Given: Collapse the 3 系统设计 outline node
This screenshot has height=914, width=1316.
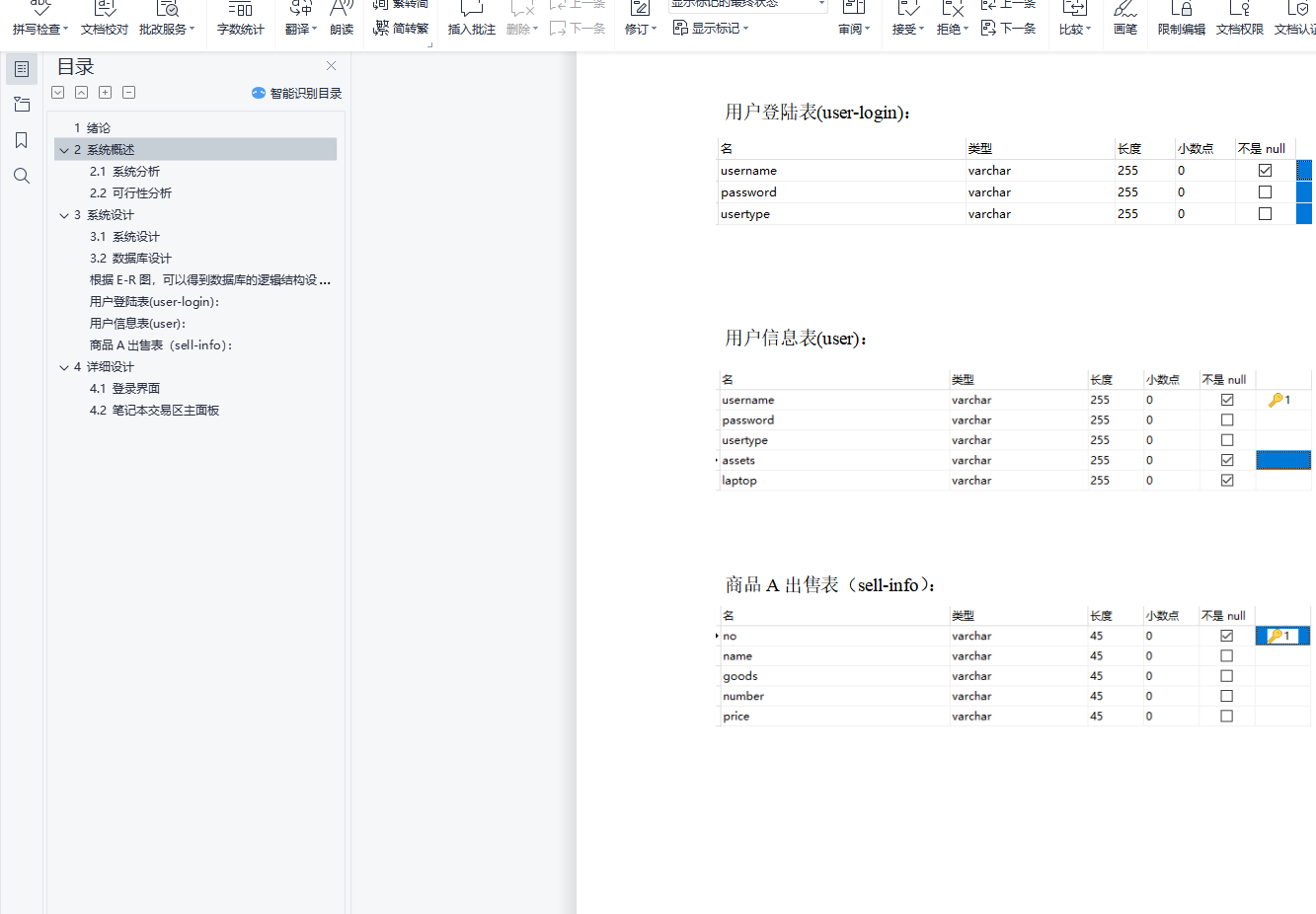Looking at the screenshot, I should click(64, 215).
